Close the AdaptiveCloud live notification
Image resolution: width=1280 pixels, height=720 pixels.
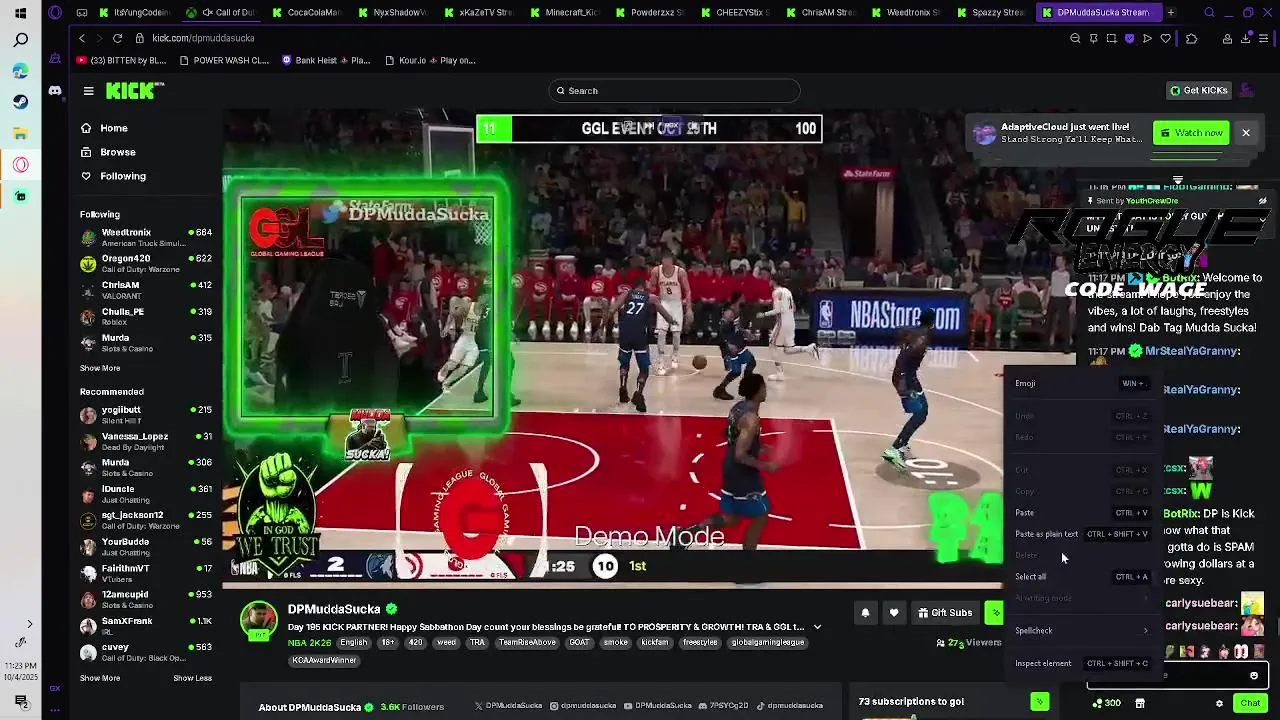coord(1246,133)
